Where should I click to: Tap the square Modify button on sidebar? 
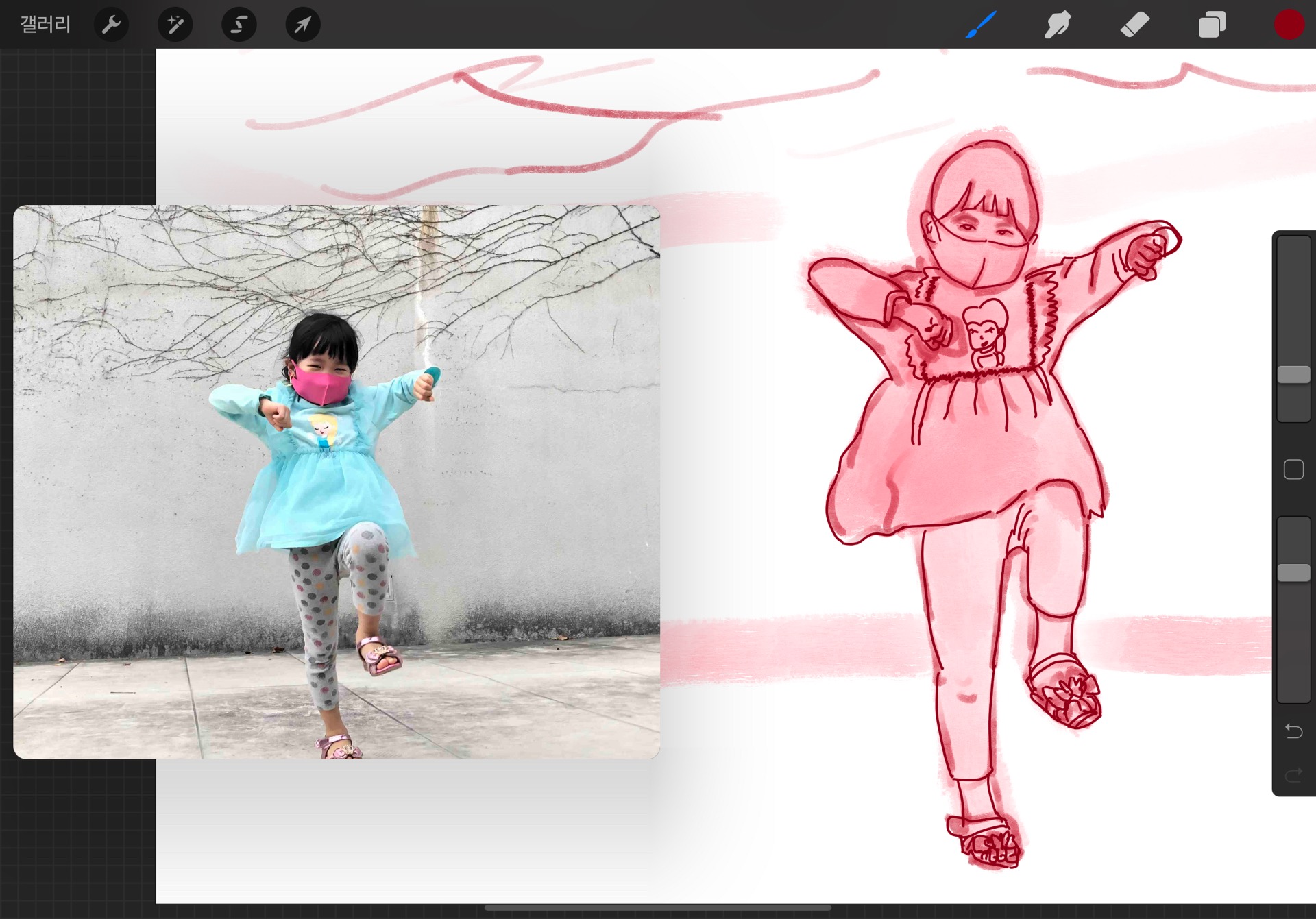(1293, 469)
